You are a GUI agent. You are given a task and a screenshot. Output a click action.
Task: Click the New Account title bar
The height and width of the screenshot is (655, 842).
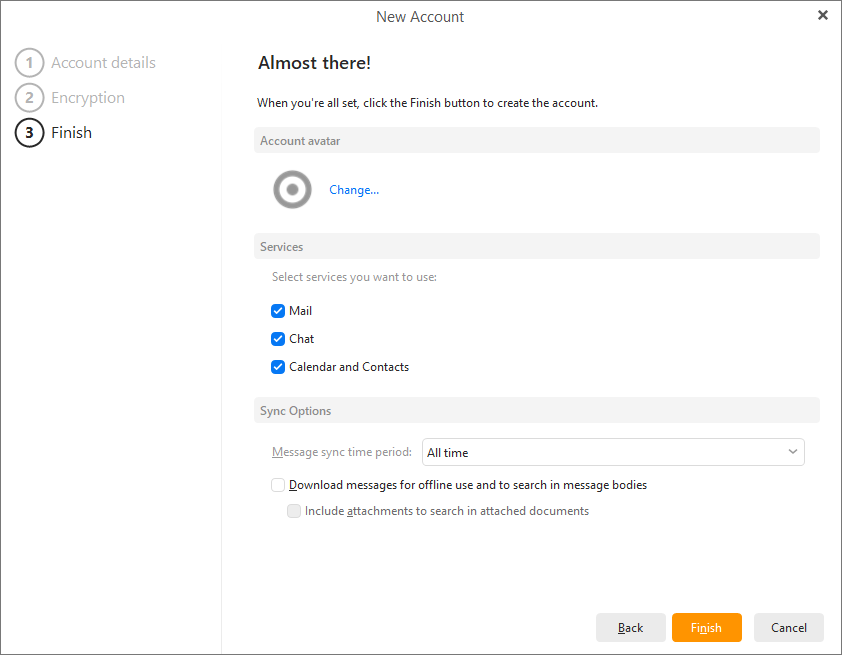(420, 16)
